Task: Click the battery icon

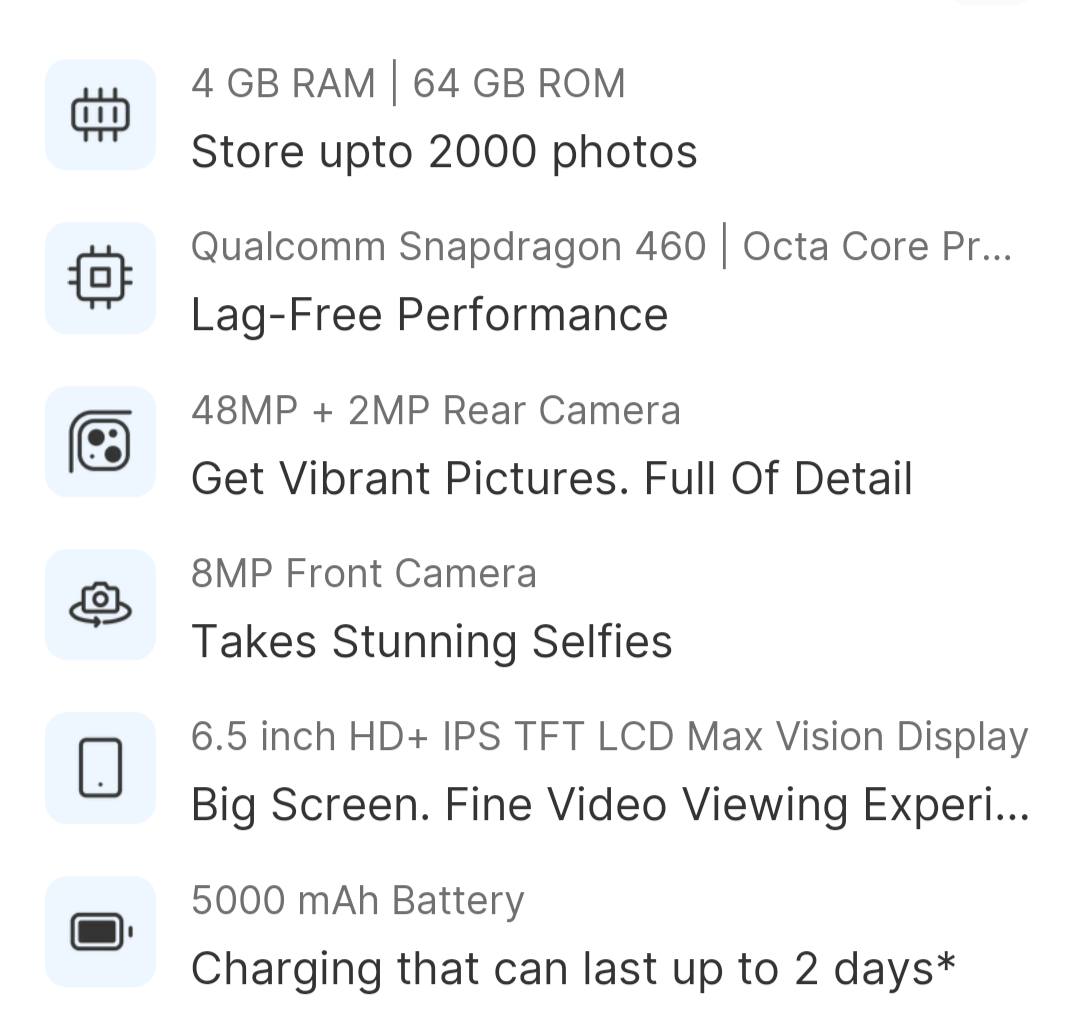Action: coord(100,932)
